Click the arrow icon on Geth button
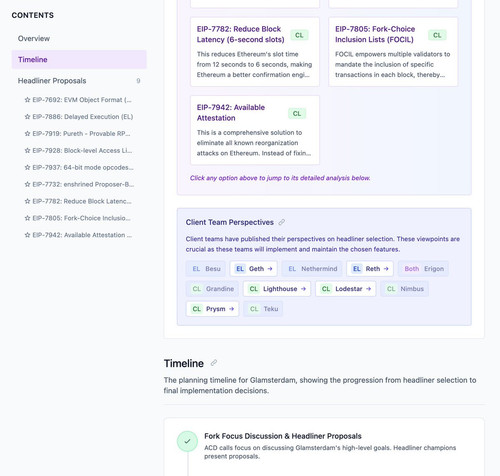 (270, 269)
